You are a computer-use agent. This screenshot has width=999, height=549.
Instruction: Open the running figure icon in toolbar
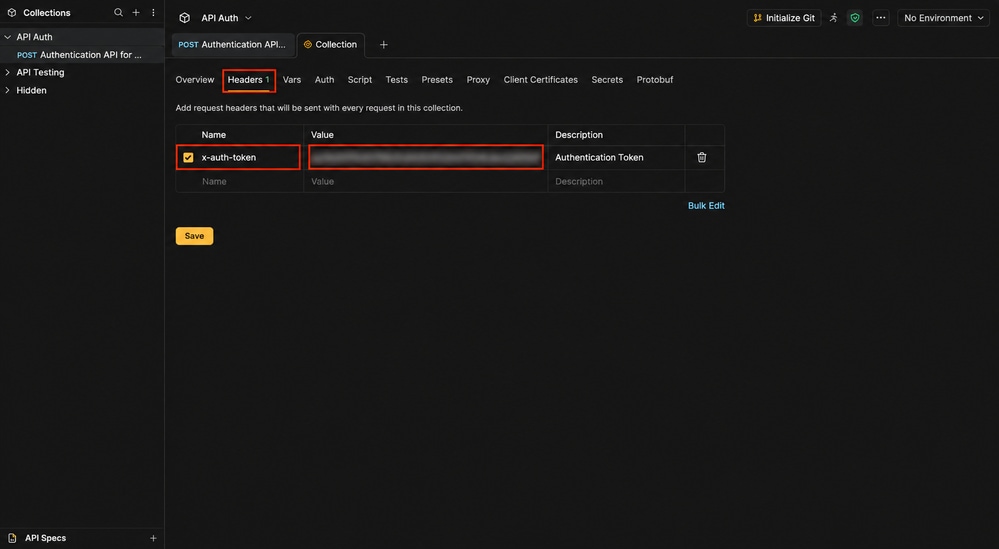coord(833,18)
